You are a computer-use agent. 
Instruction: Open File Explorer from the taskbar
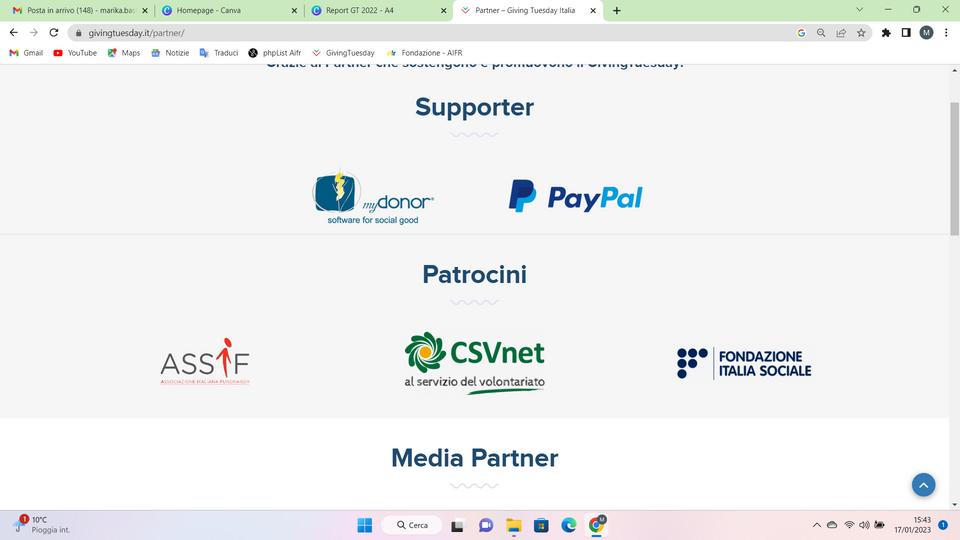coord(513,525)
